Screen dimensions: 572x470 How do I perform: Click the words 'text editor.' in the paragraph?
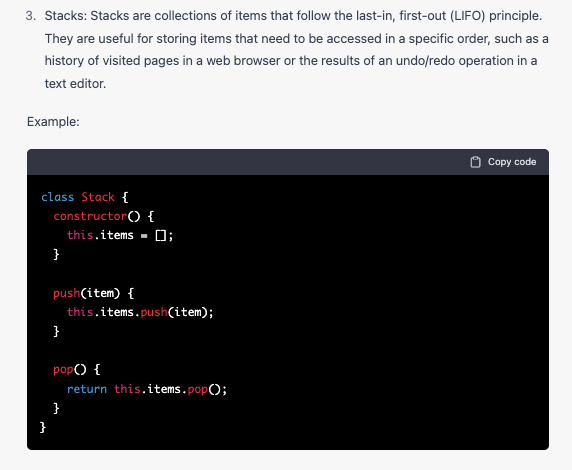coord(75,84)
